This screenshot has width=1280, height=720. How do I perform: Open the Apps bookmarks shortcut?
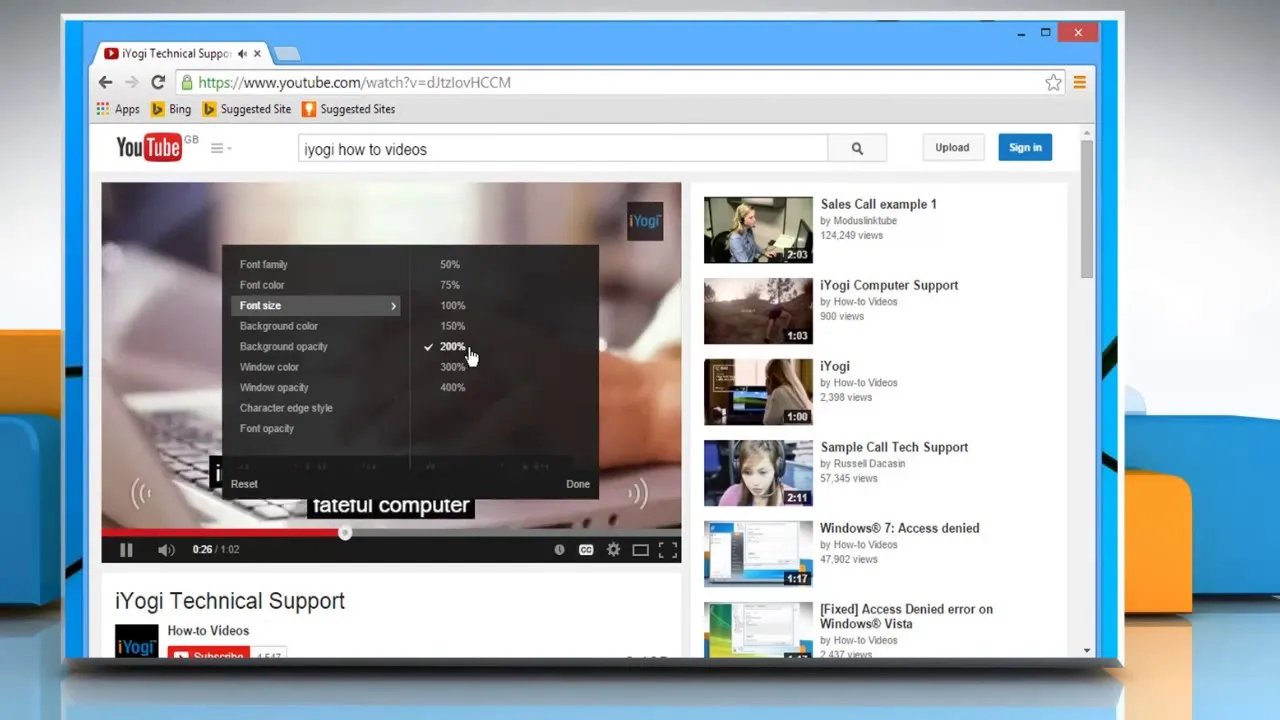tap(118, 109)
